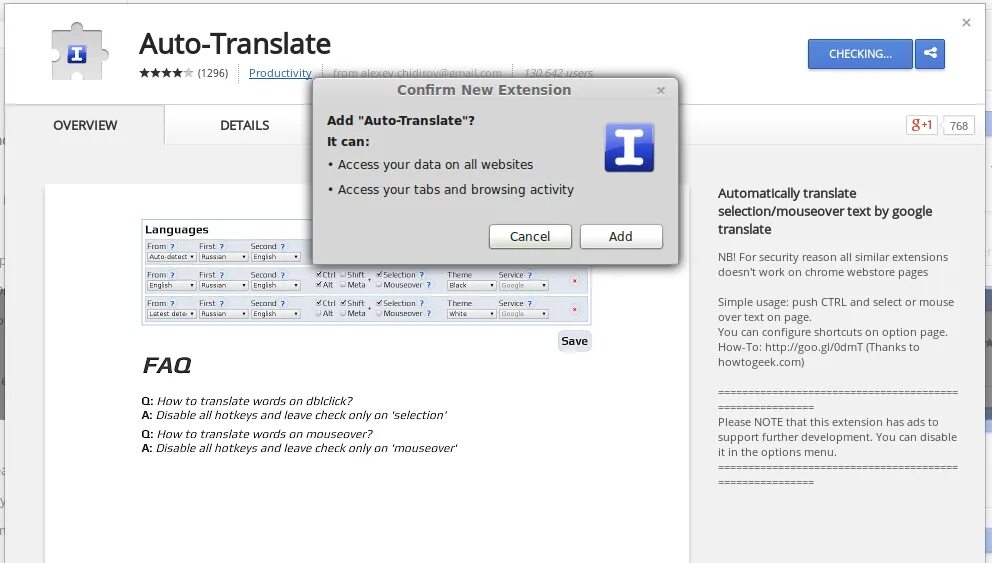Click the red delete X in the White theme row
Viewport: 992px width, 563px height.
(x=574, y=309)
